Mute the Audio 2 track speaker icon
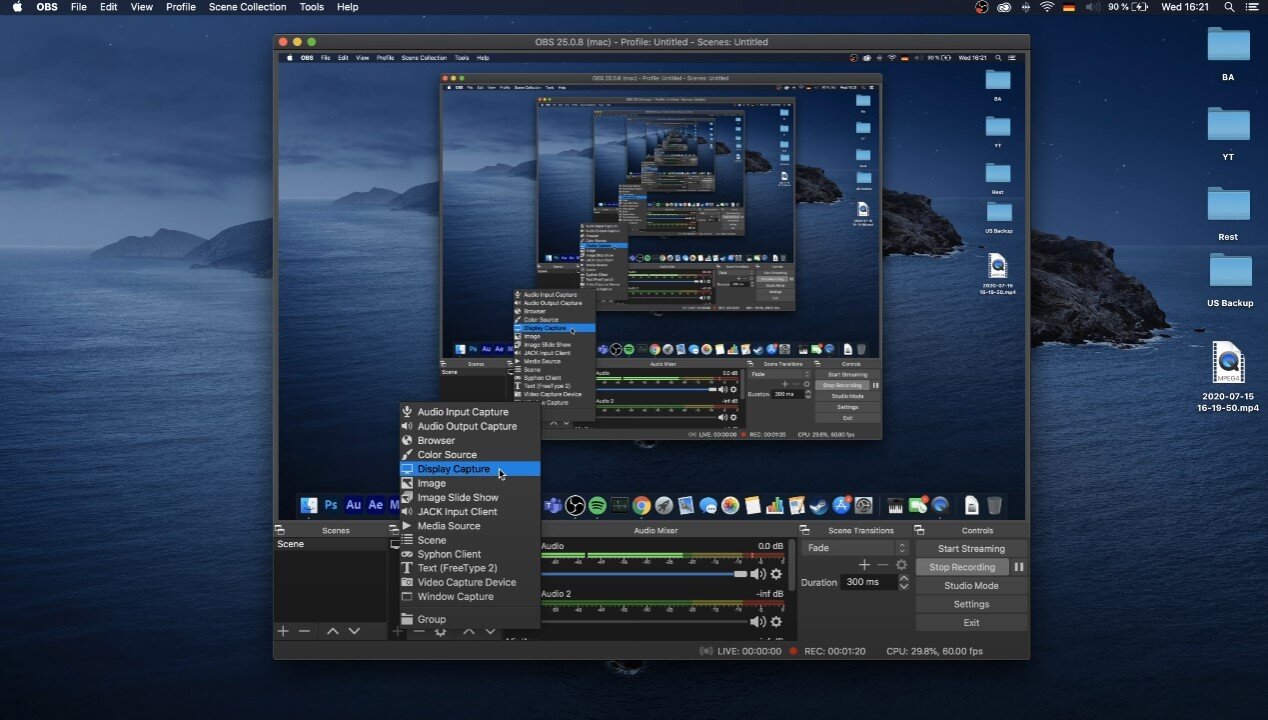Image resolution: width=1268 pixels, height=720 pixels. click(x=758, y=622)
